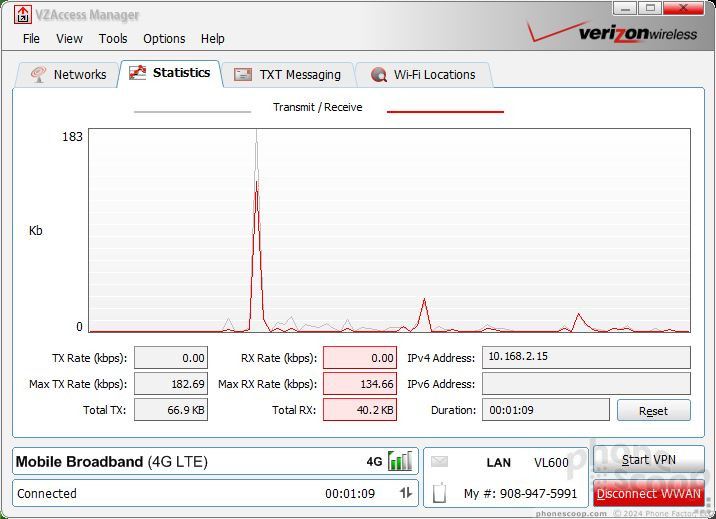Click the Mobile Broadband (4G LTE) label

coord(111,461)
